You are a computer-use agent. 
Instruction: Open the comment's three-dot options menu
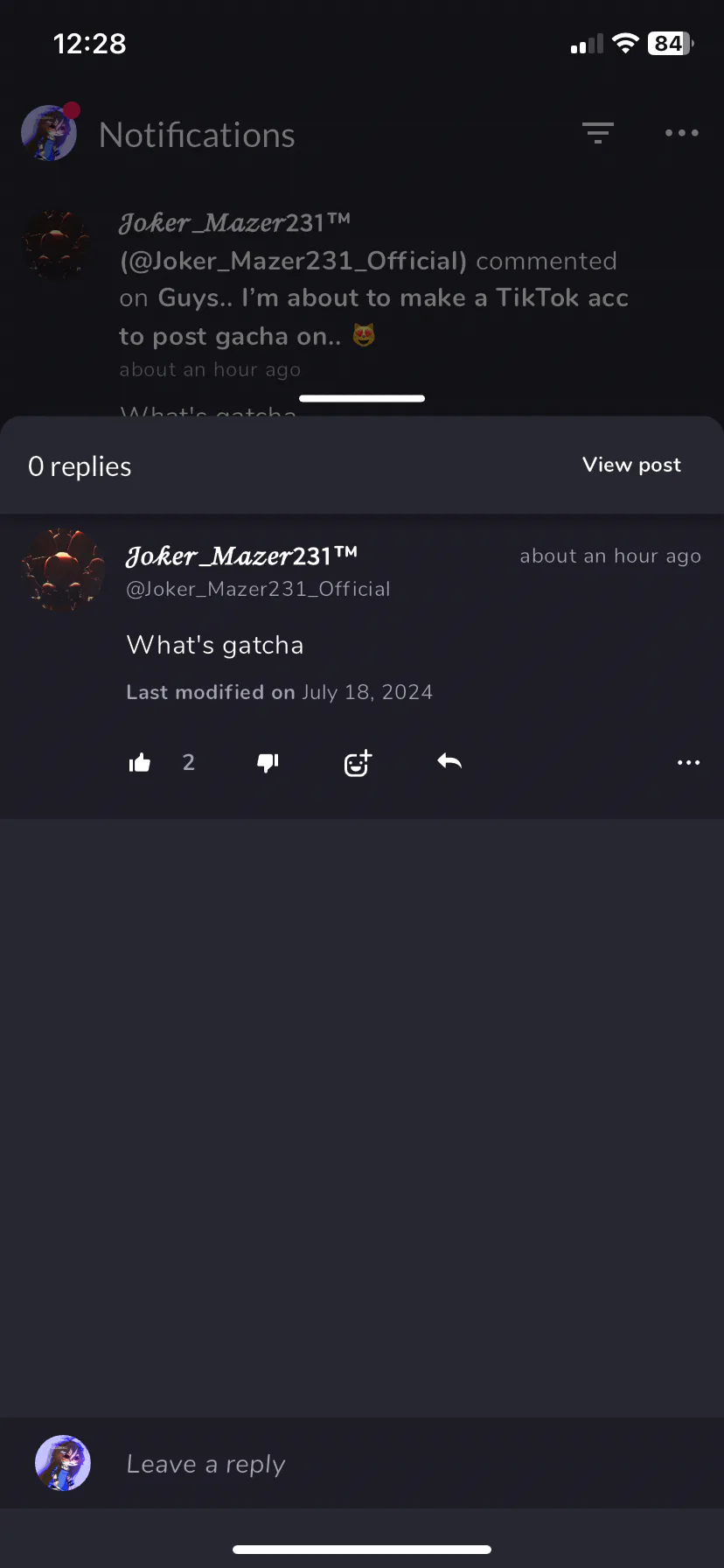point(688,763)
